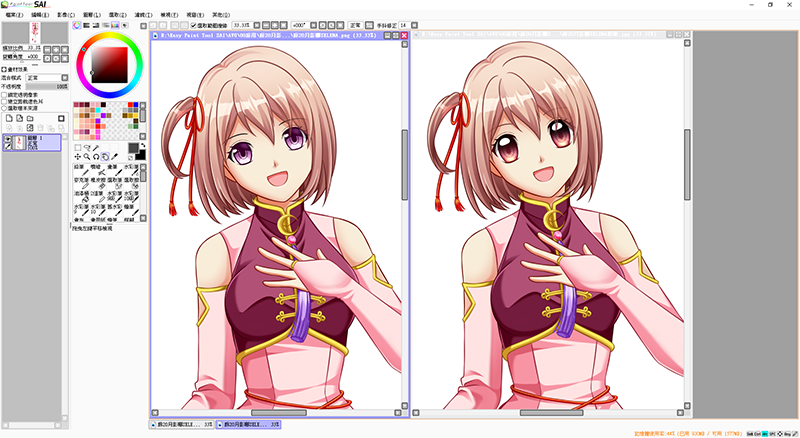
Task: Zoom out with toolbar minus button
Action: [266, 25]
